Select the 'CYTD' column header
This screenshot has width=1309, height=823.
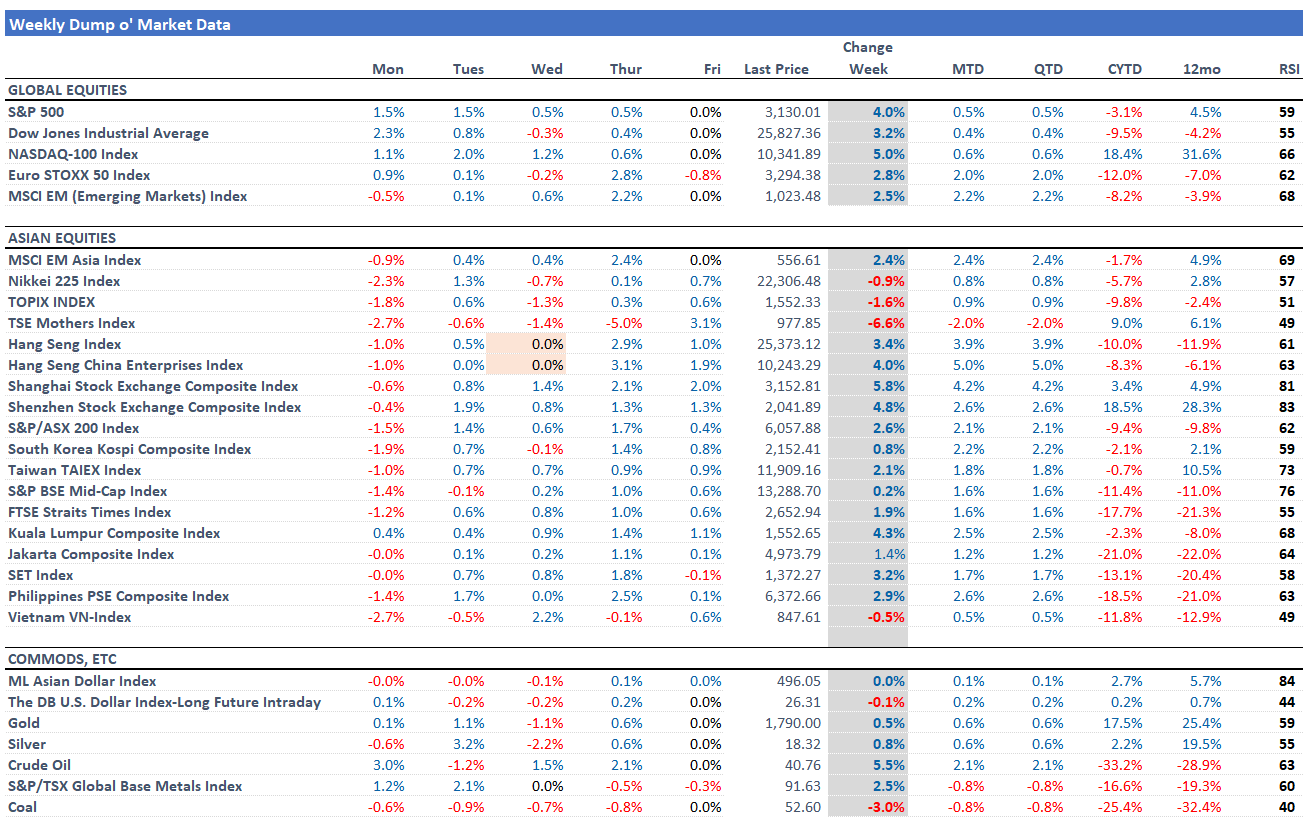1125,69
